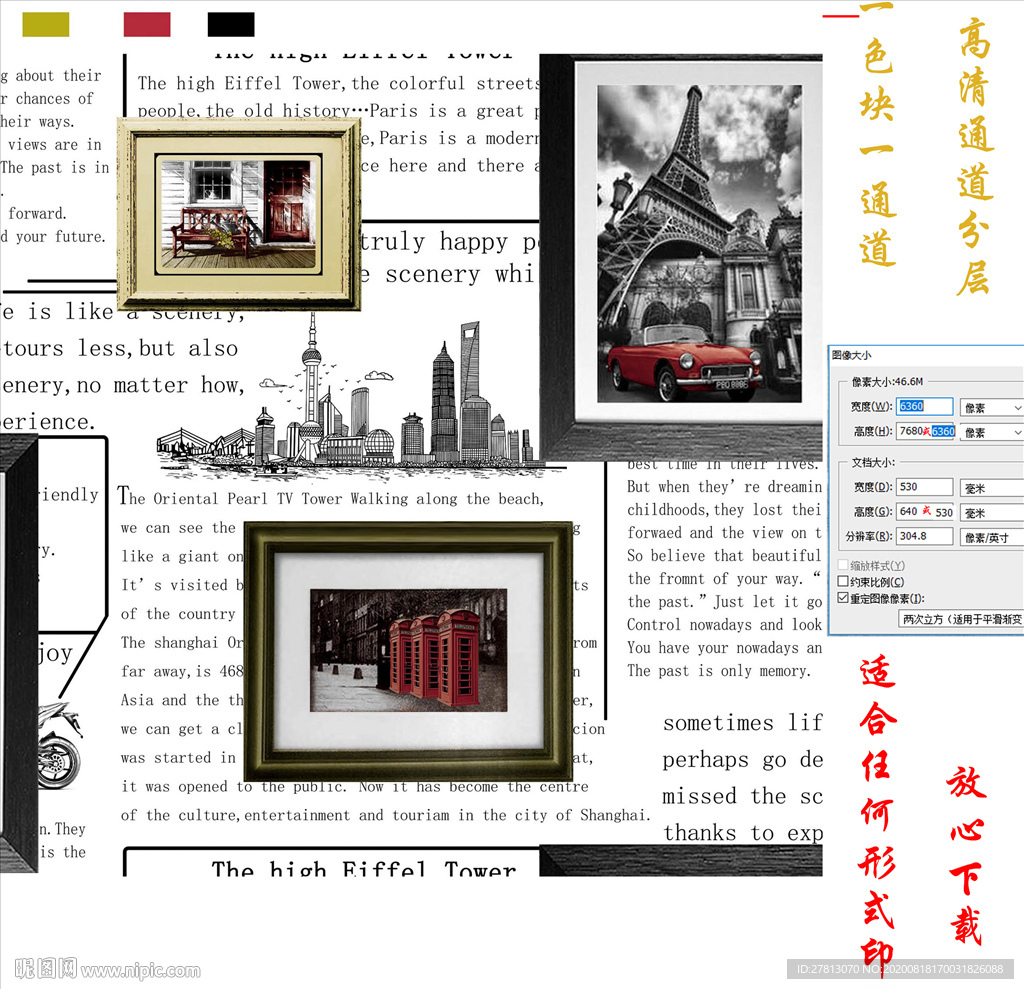Click "The past is only memory." line
The height and width of the screenshot is (989, 1024).
(x=719, y=671)
